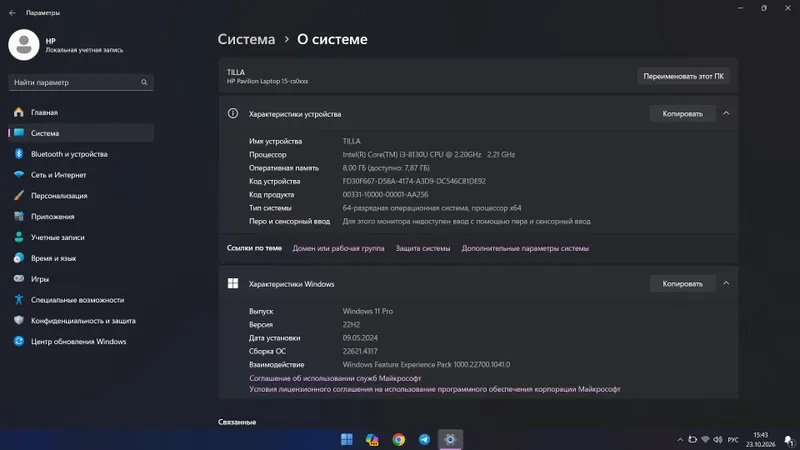Switch the РУС input language indicator

click(733, 440)
